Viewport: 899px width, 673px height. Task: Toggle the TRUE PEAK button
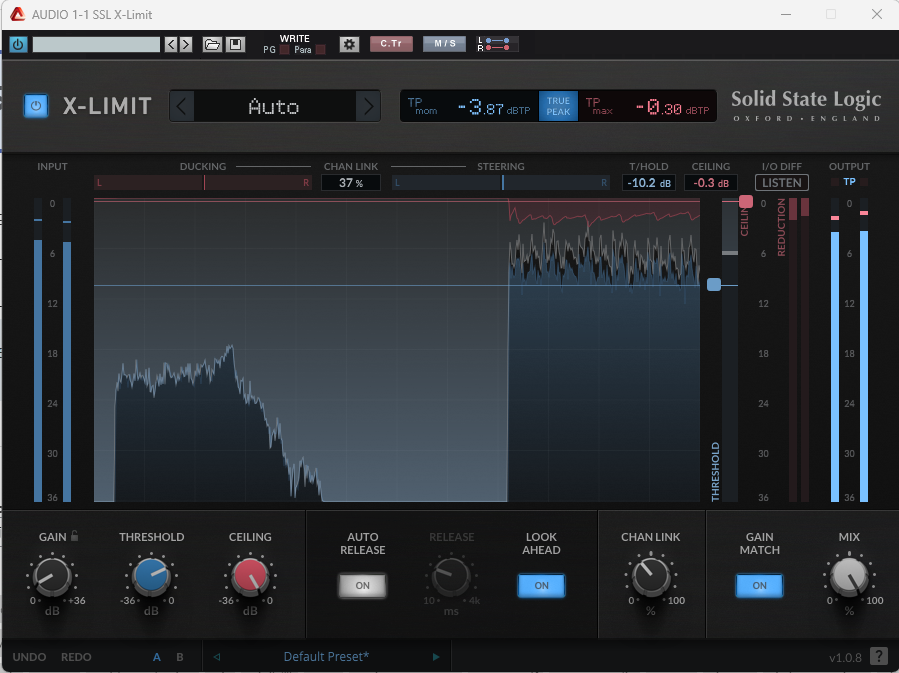[x=558, y=106]
